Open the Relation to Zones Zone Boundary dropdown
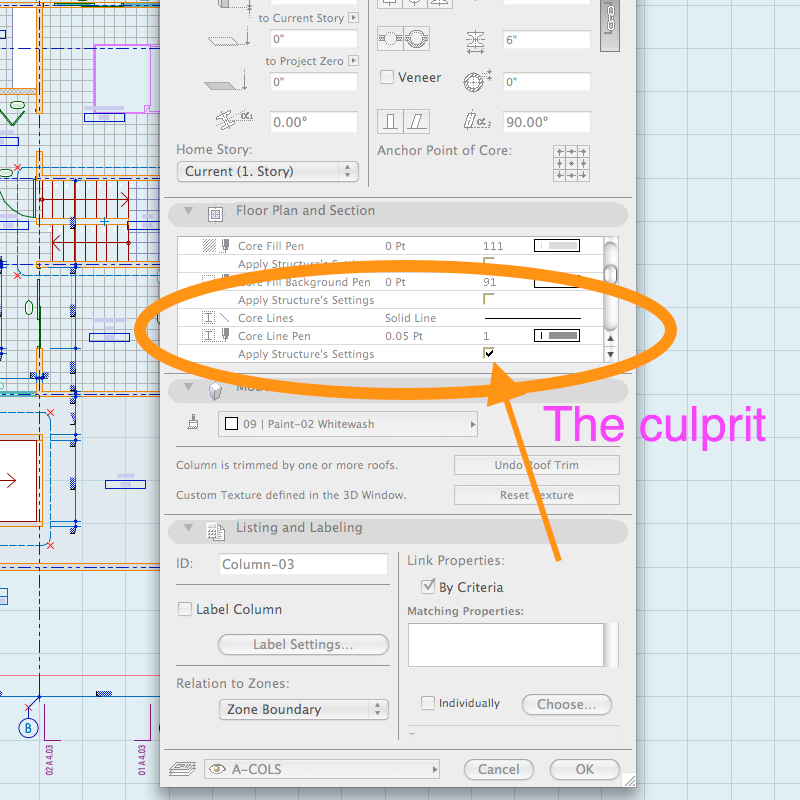 point(304,709)
